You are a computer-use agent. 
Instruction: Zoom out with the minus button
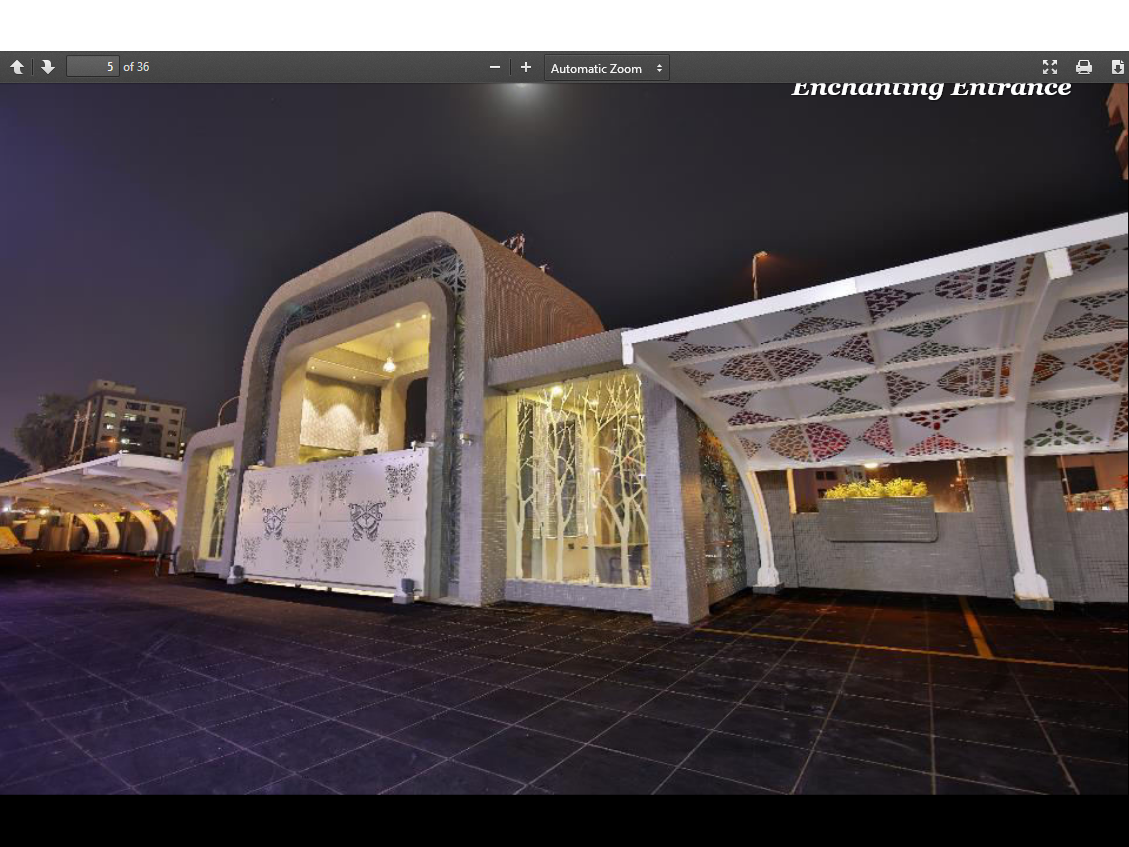coord(495,67)
